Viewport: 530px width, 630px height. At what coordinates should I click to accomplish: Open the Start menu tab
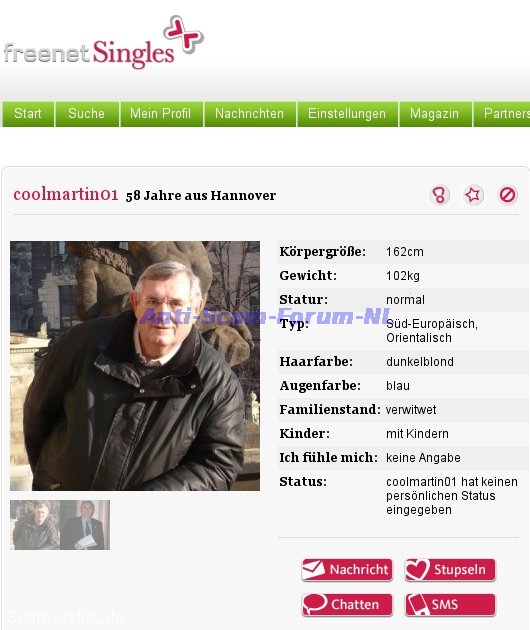[x=28, y=114]
